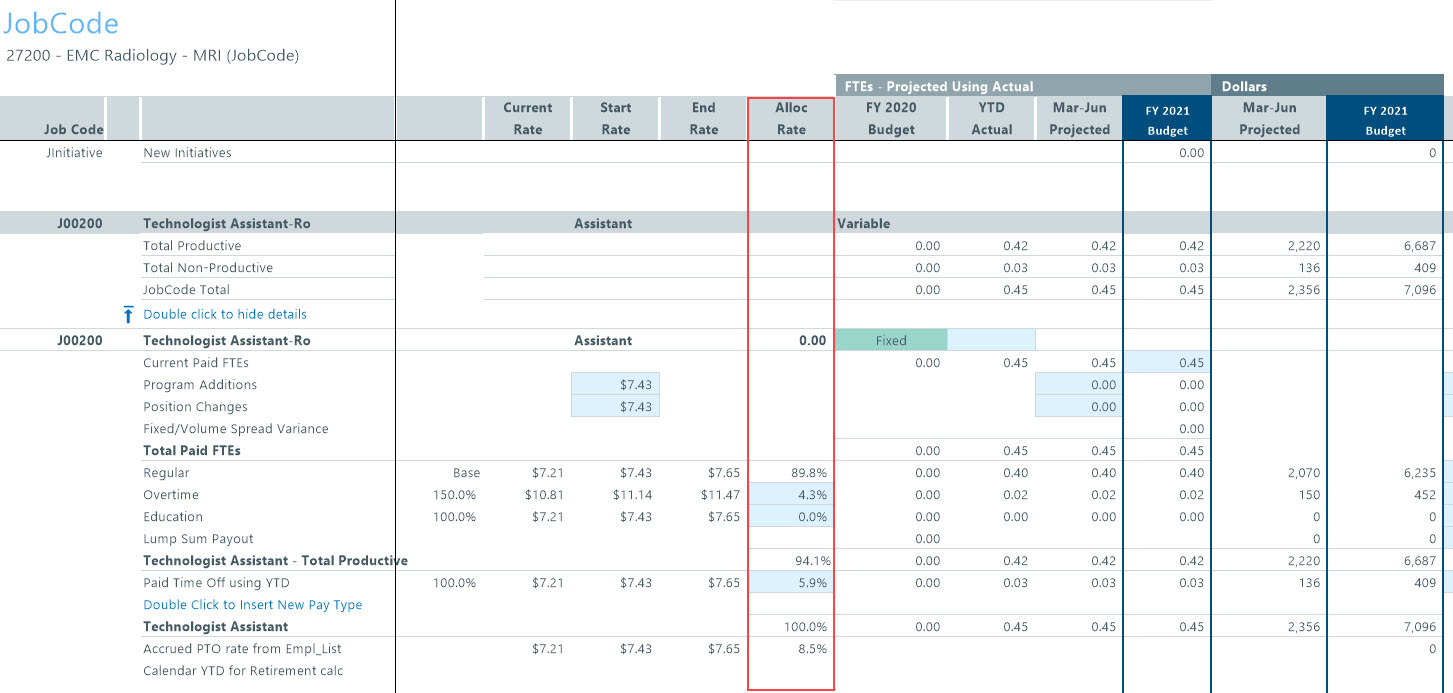Select the J00200 summary row job code
This screenshot has height=693, width=1453.
pos(80,224)
